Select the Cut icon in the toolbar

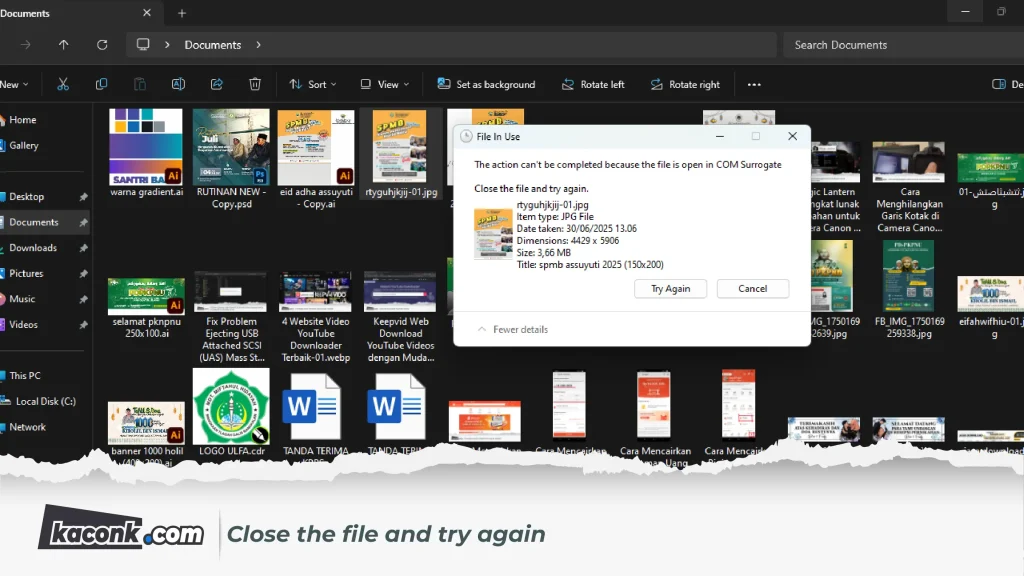(62, 84)
